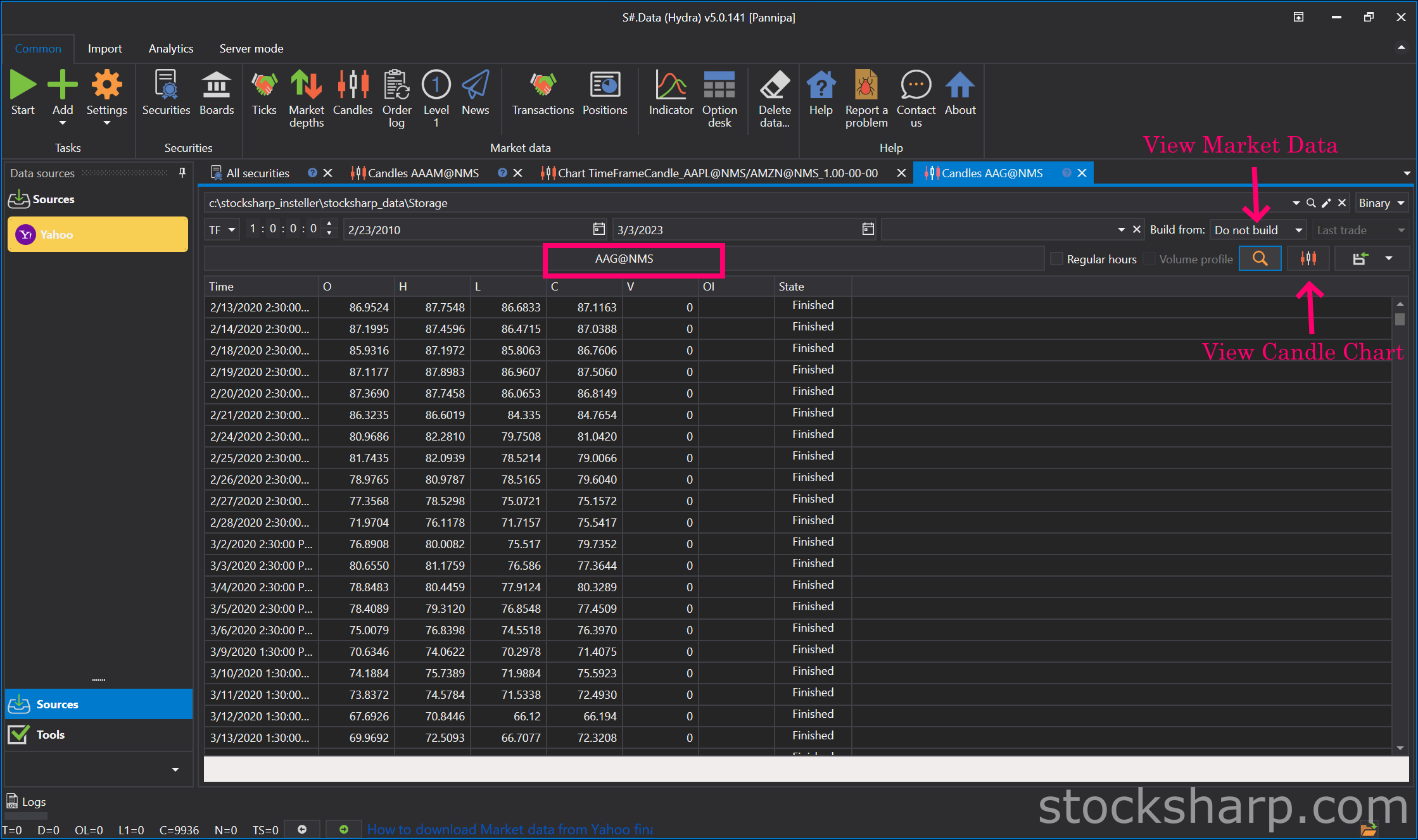
Task: Toggle the Volume profile checkbox
Action: pyautogui.click(x=1149, y=259)
